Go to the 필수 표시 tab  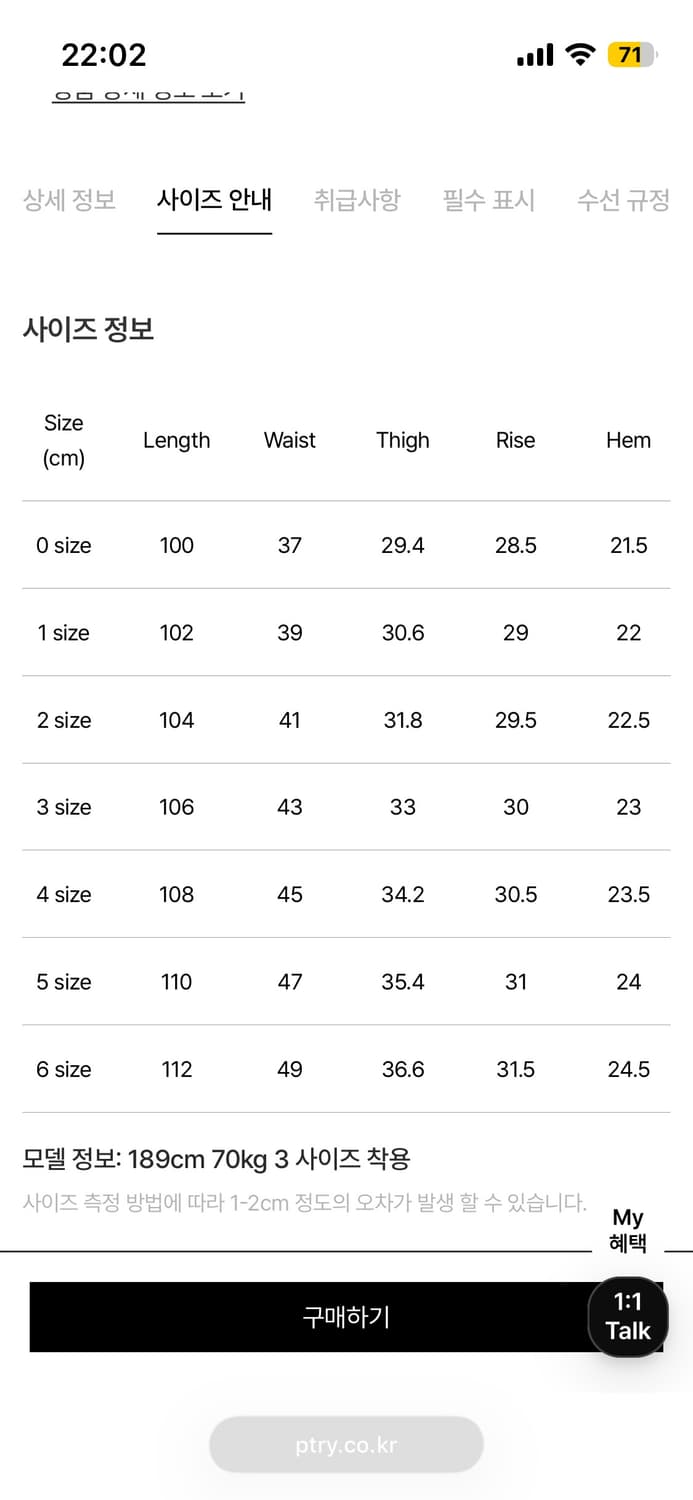pos(489,200)
